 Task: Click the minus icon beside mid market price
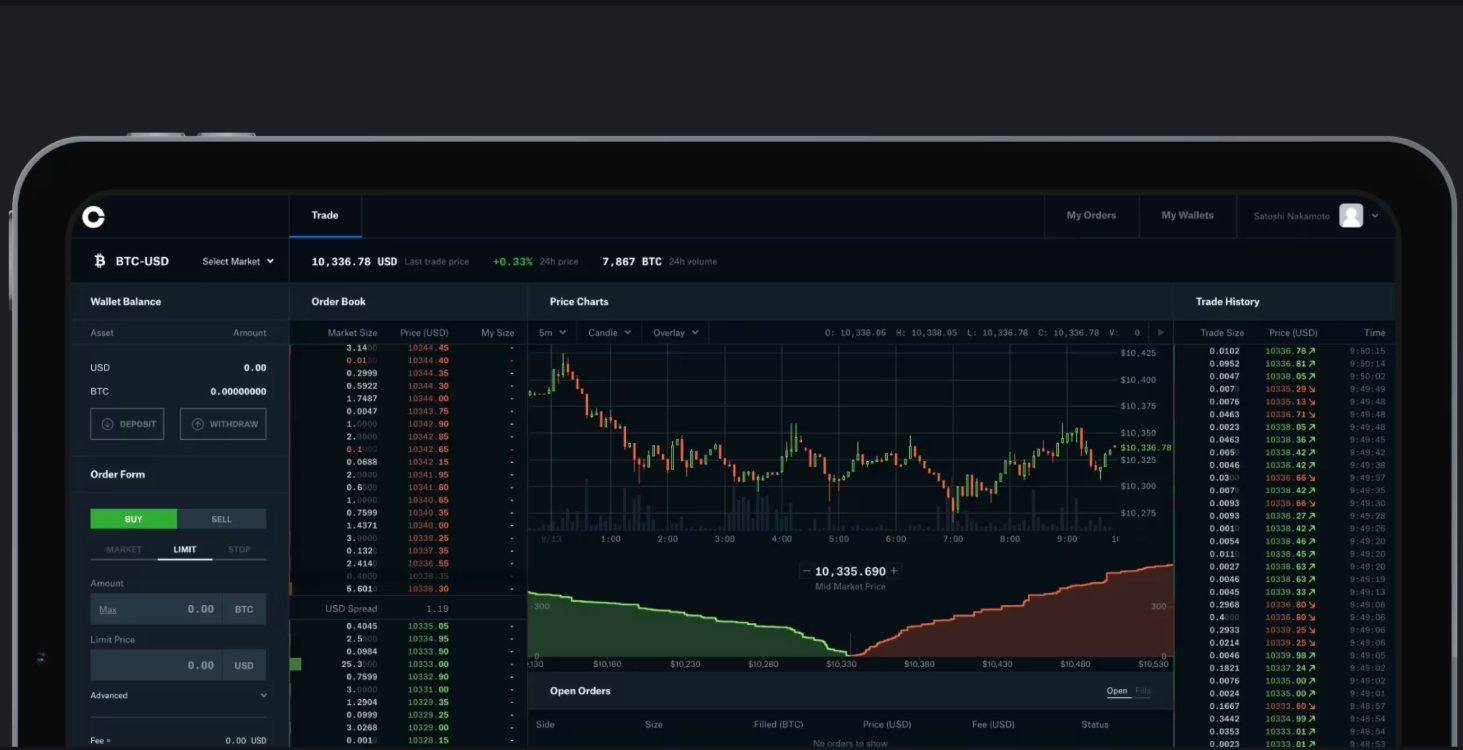tap(806, 571)
